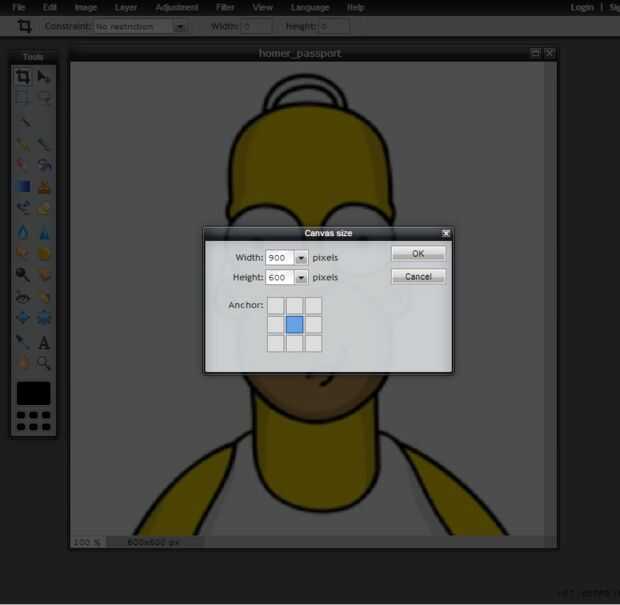Select the Colorpicker eyedropper tool
This screenshot has height=605, width=620.
[23, 342]
